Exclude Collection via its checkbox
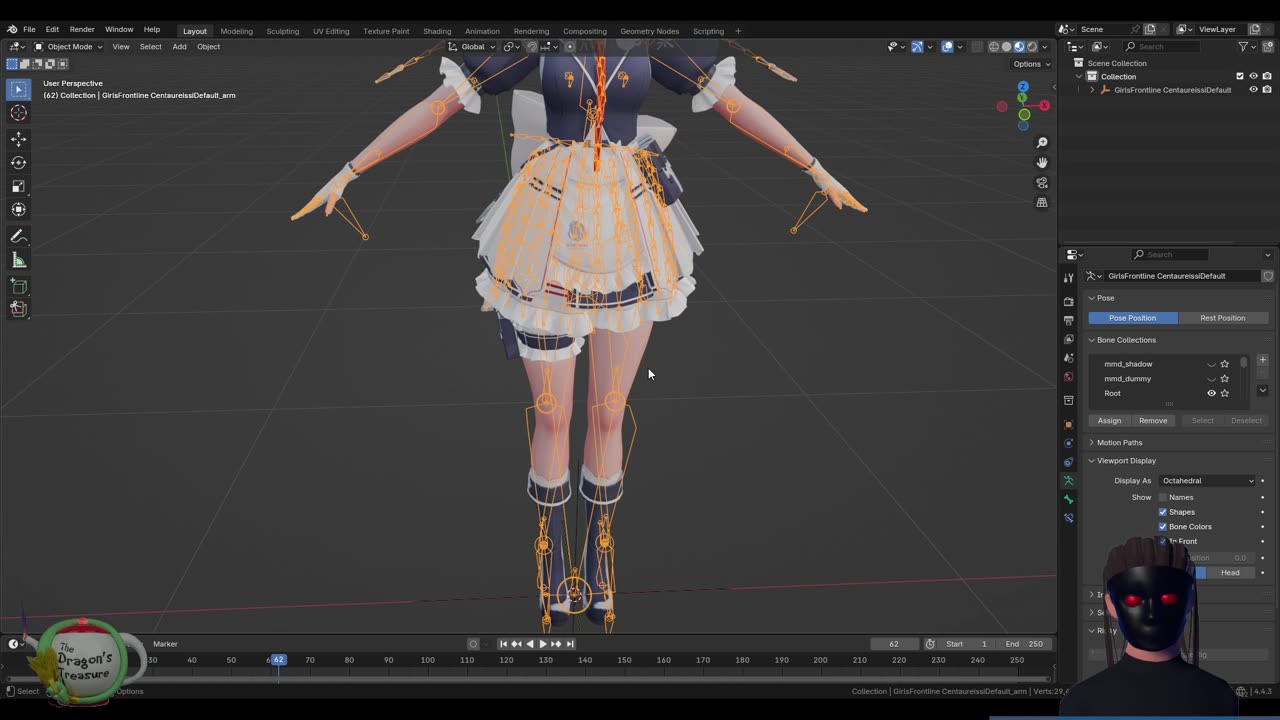1280x720 pixels. point(1240,76)
